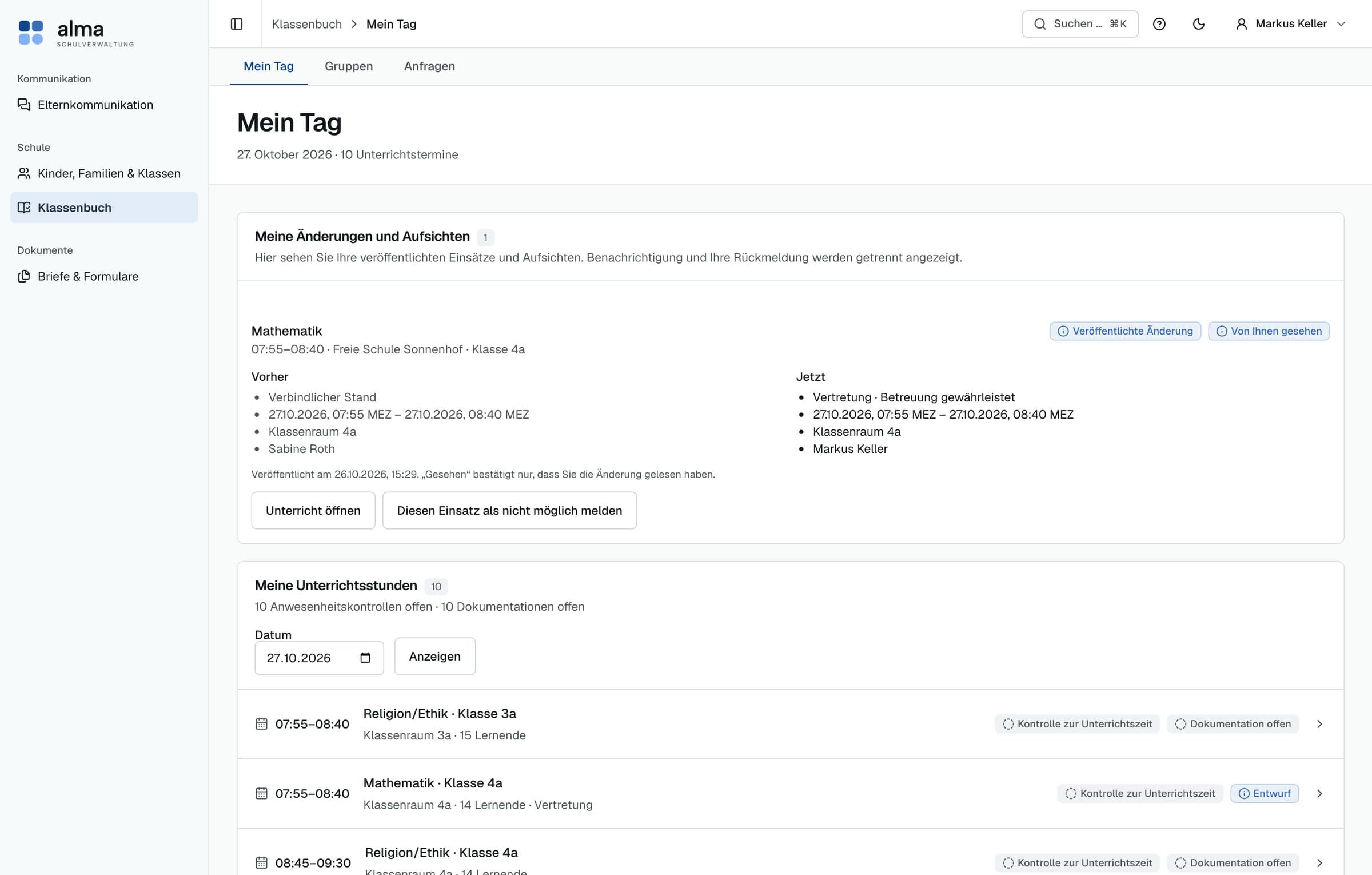Click Dokumentation offen for Religion/Ethik Klasse 4a
1372x875 pixels.
(x=1233, y=863)
